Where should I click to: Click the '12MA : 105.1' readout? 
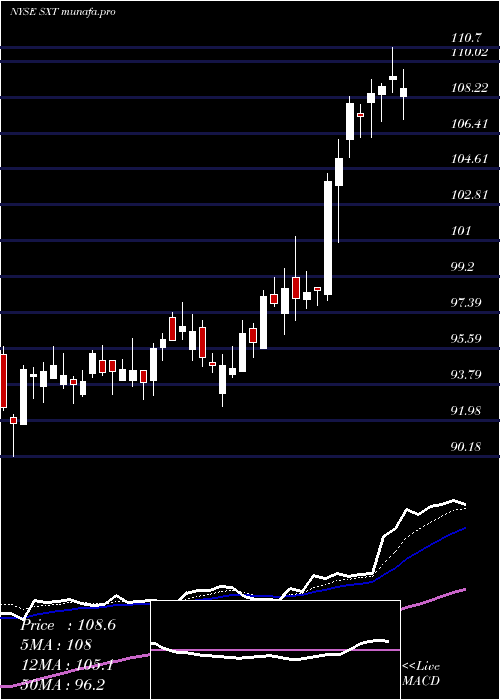67,665
